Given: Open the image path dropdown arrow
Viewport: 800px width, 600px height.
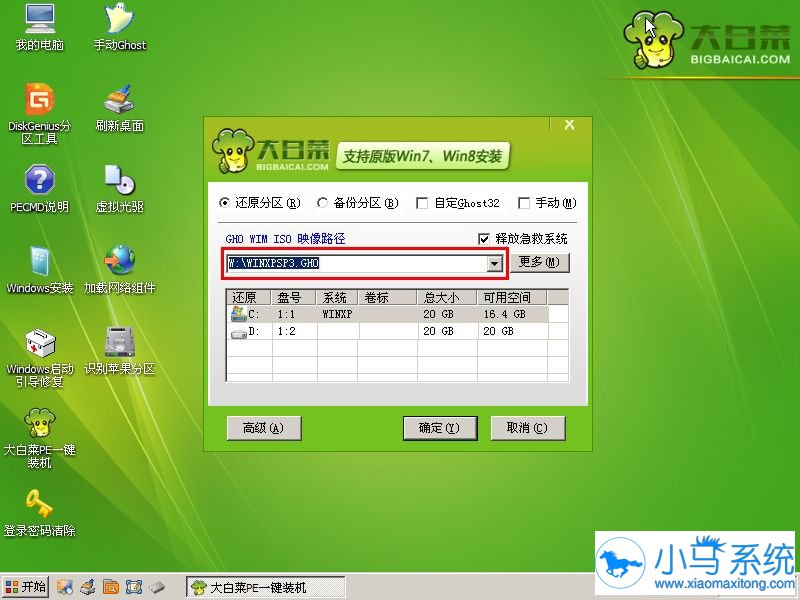Looking at the screenshot, I should (494, 264).
